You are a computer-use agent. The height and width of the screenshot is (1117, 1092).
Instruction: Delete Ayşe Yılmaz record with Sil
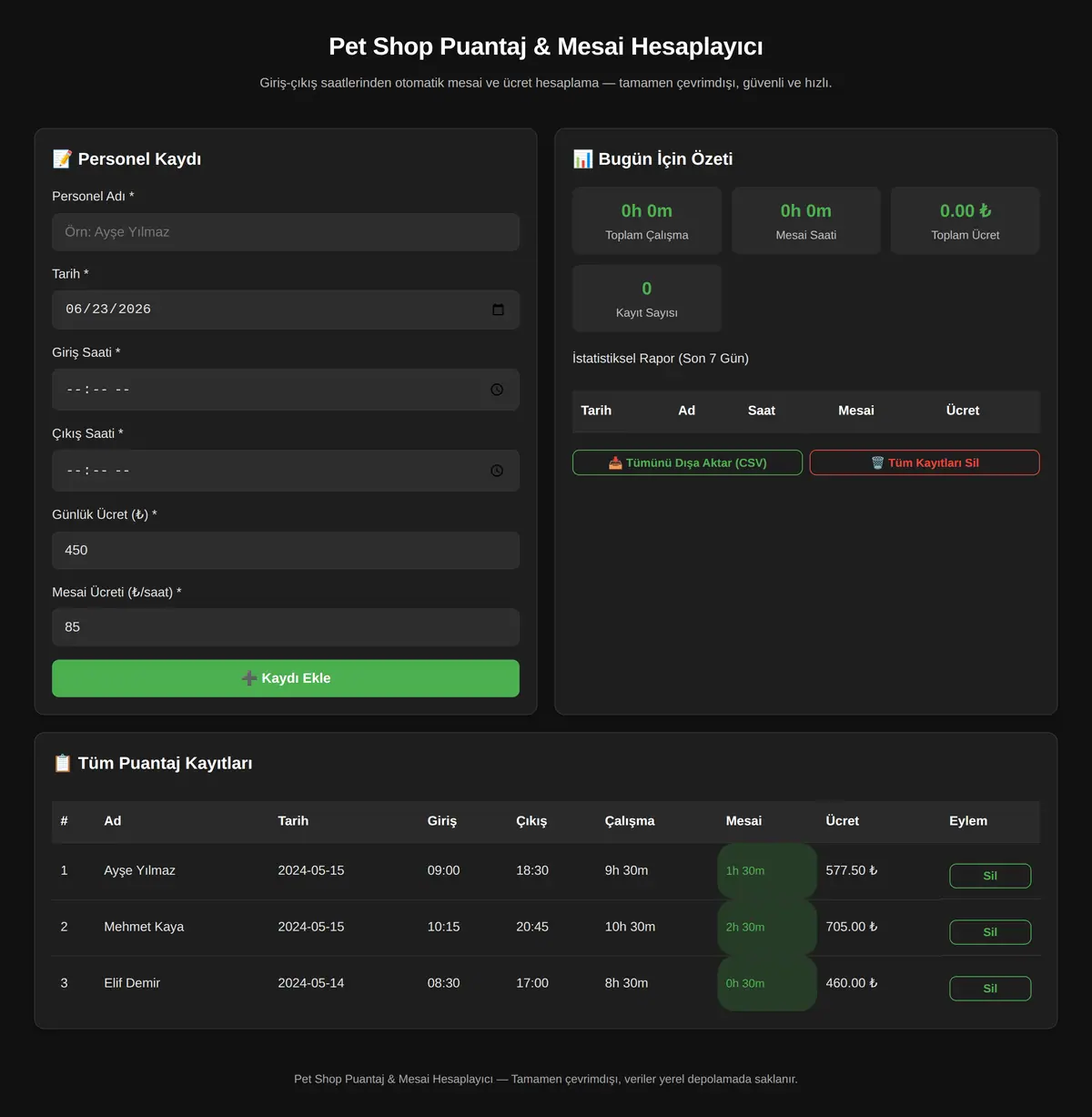[990, 876]
